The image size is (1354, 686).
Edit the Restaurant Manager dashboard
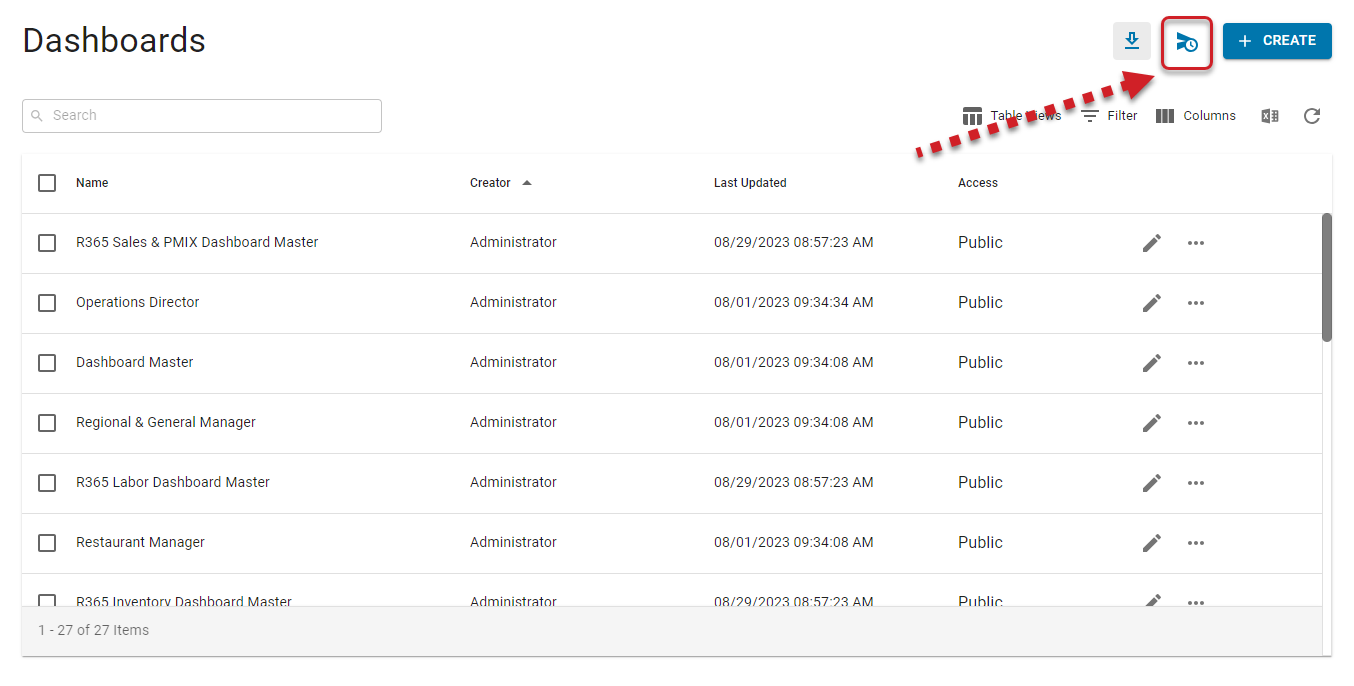[x=1152, y=543]
